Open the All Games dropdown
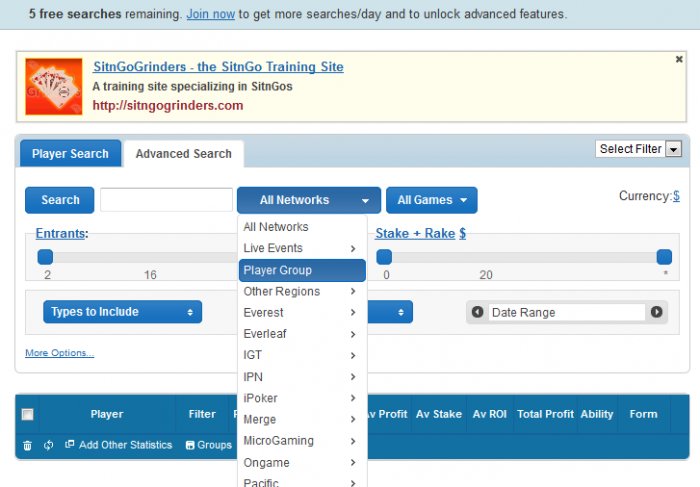The height and width of the screenshot is (487, 700). (x=431, y=200)
